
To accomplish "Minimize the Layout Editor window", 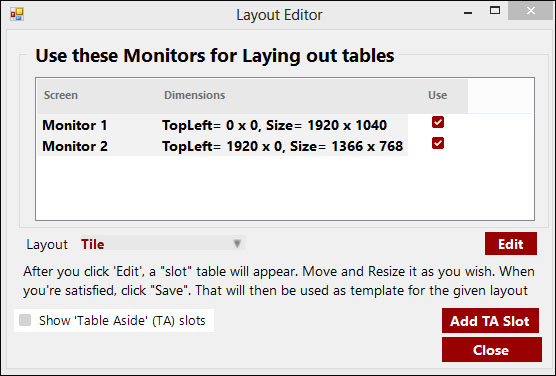I will 468,12.
